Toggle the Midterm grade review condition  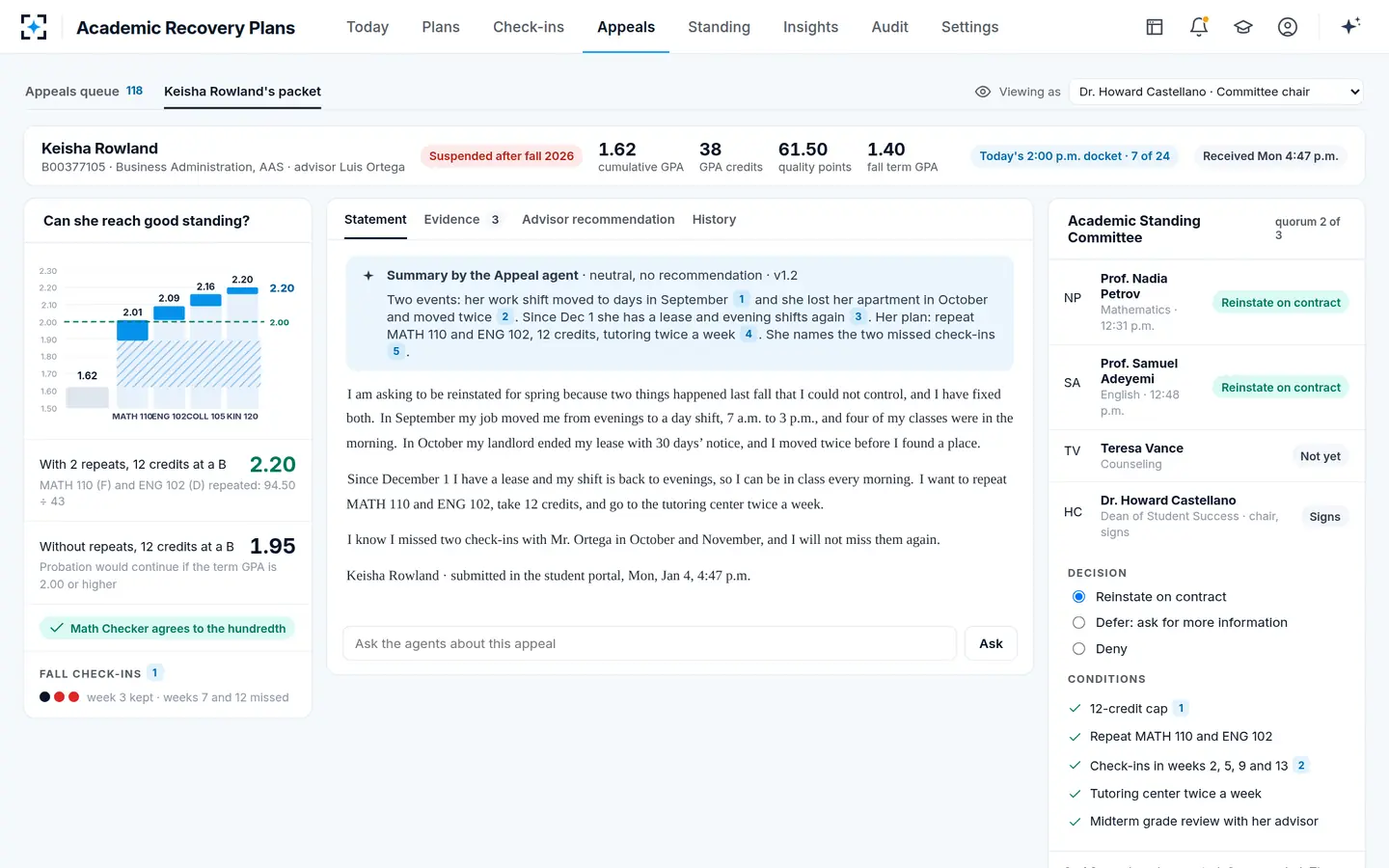1075,822
